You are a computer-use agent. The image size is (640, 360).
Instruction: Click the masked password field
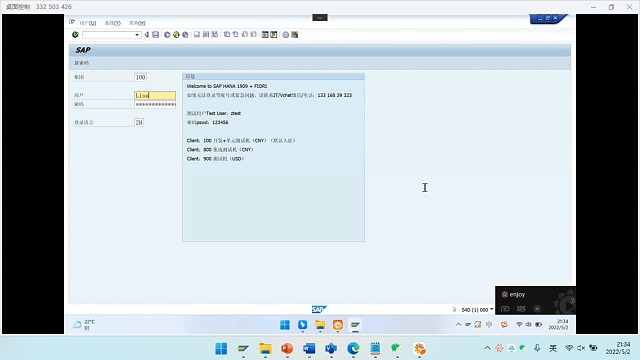click(155, 104)
